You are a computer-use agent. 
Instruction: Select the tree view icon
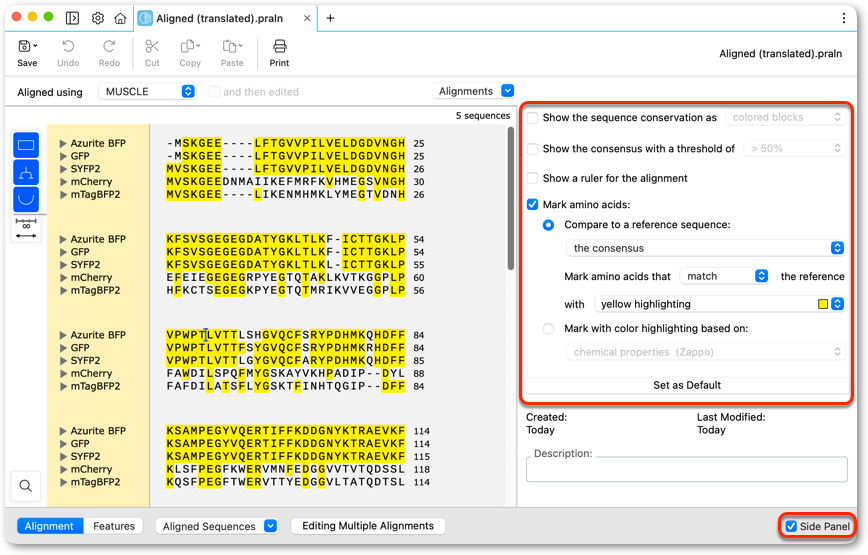point(26,172)
